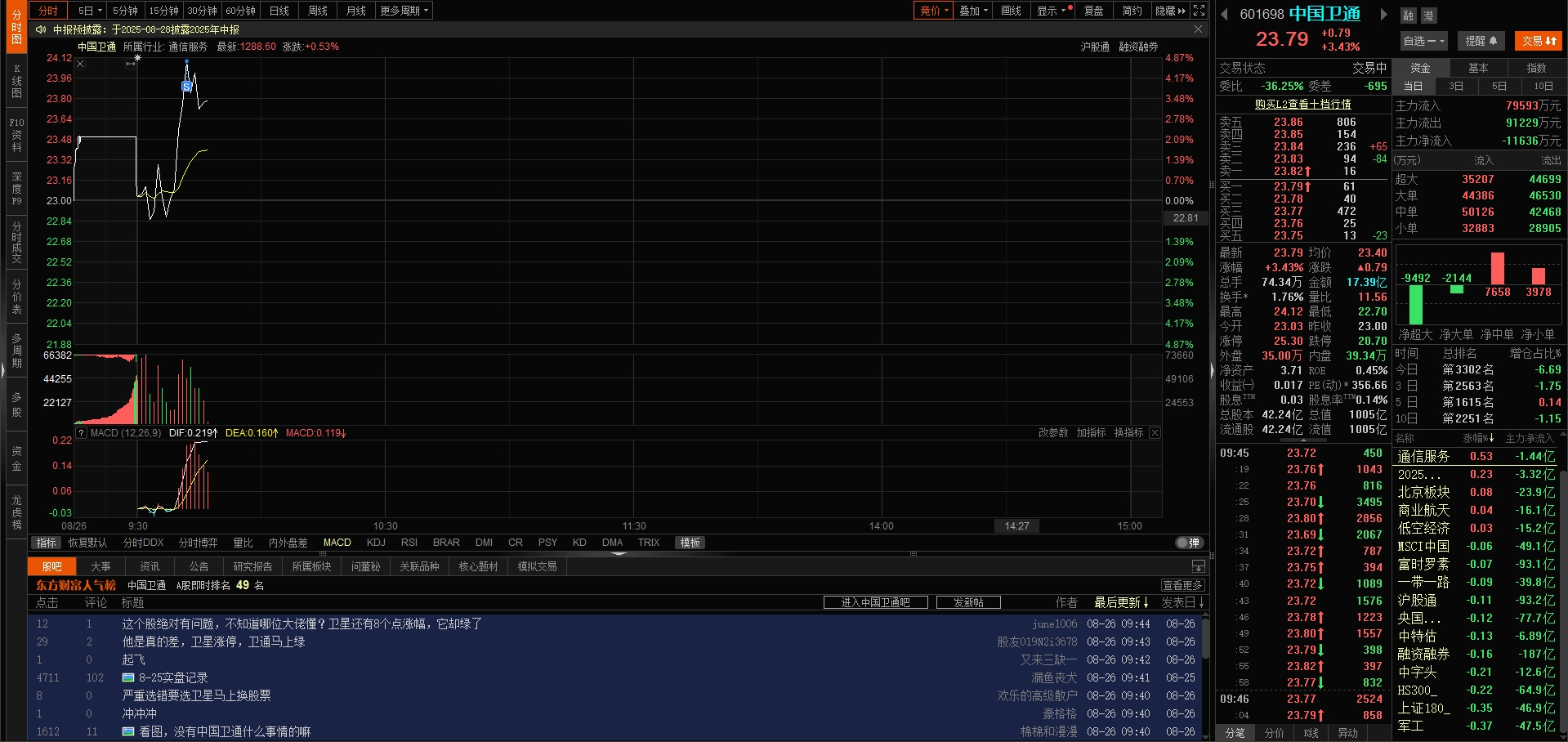Click the 隐藏 hide panel arrows button
Viewport: 1568px width, 742px height.
[1170, 11]
